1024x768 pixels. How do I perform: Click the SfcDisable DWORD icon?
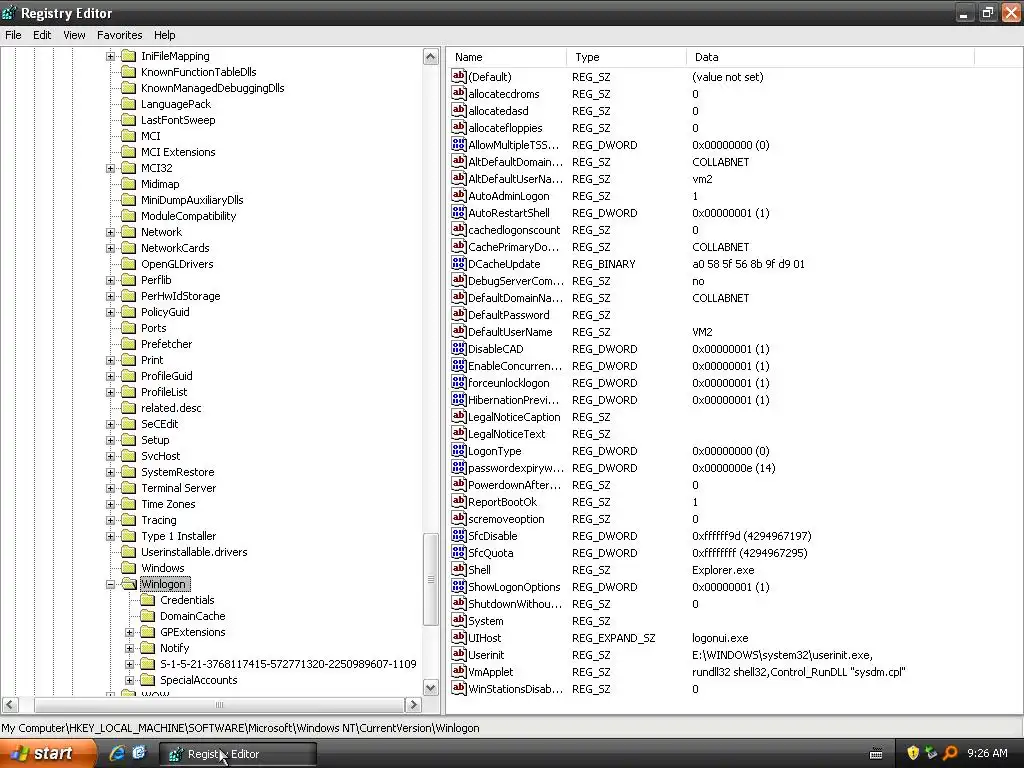(458, 535)
